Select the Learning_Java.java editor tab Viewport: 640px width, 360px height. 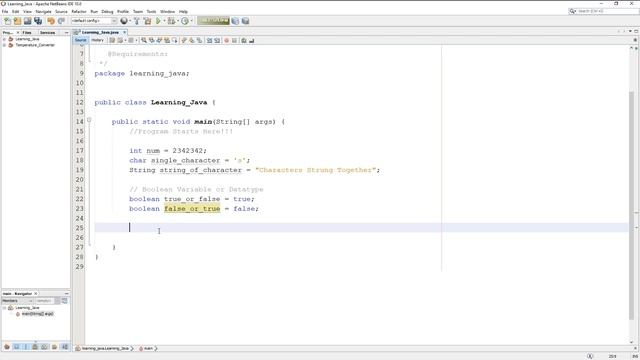[100, 32]
